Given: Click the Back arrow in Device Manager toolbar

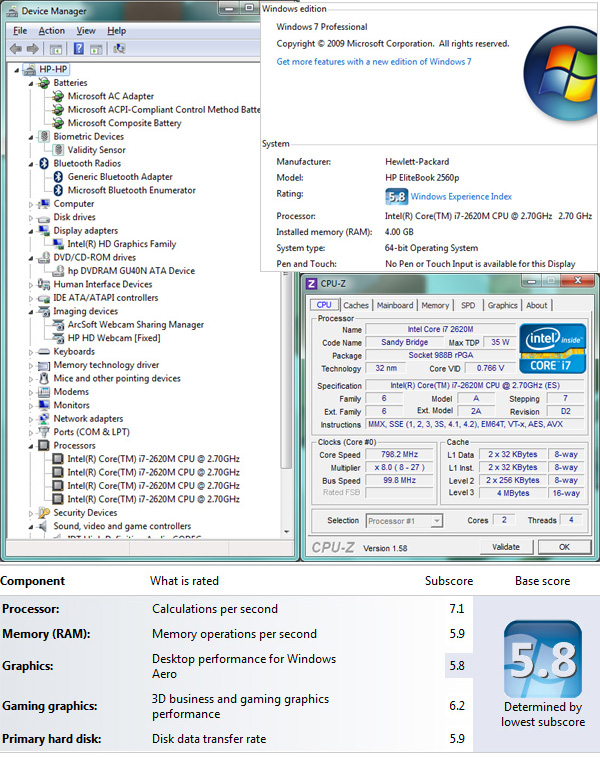Looking at the screenshot, I should pyautogui.click(x=16, y=49).
